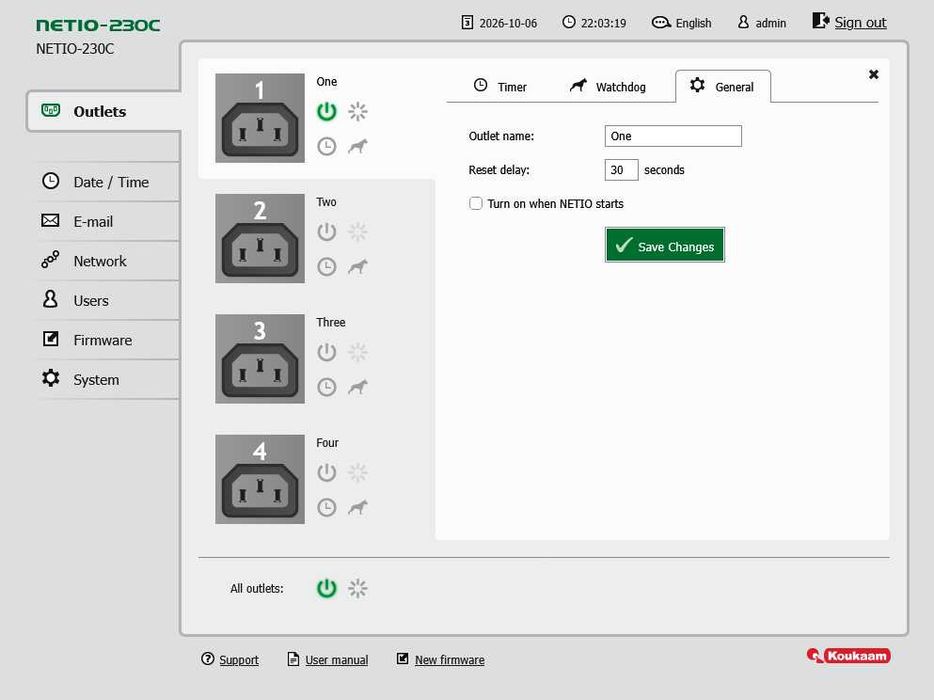Click the Save Changes button
This screenshot has height=700, width=934.
665,245
